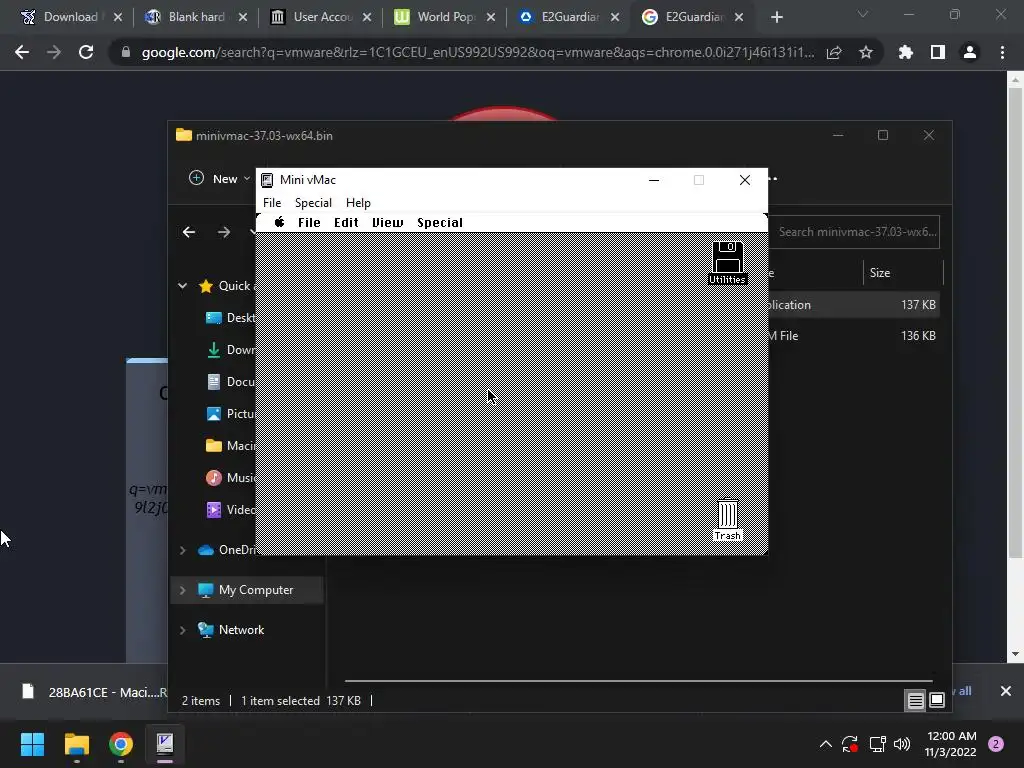Open Mini vMac from taskbar

(x=165, y=744)
